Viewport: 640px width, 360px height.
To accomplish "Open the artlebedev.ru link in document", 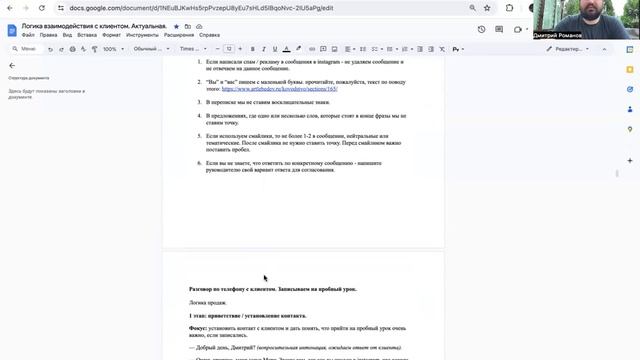I will tap(280, 89).
